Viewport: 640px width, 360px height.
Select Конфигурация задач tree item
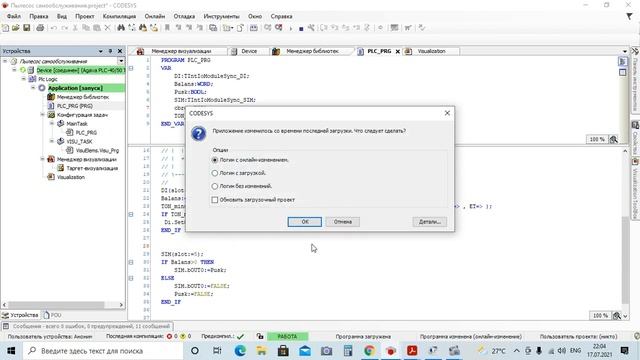coord(82,115)
